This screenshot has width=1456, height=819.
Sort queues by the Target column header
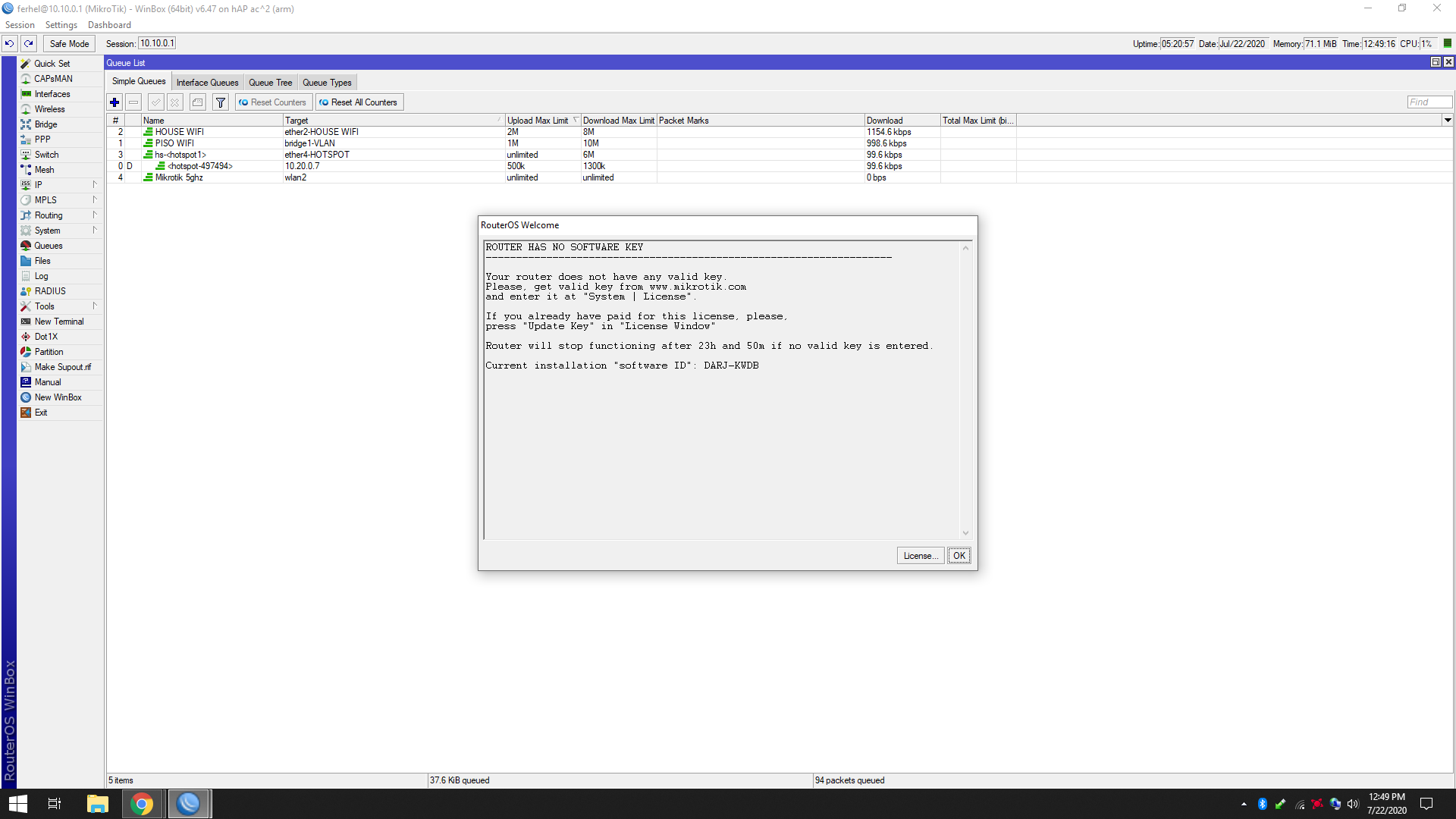pos(394,121)
